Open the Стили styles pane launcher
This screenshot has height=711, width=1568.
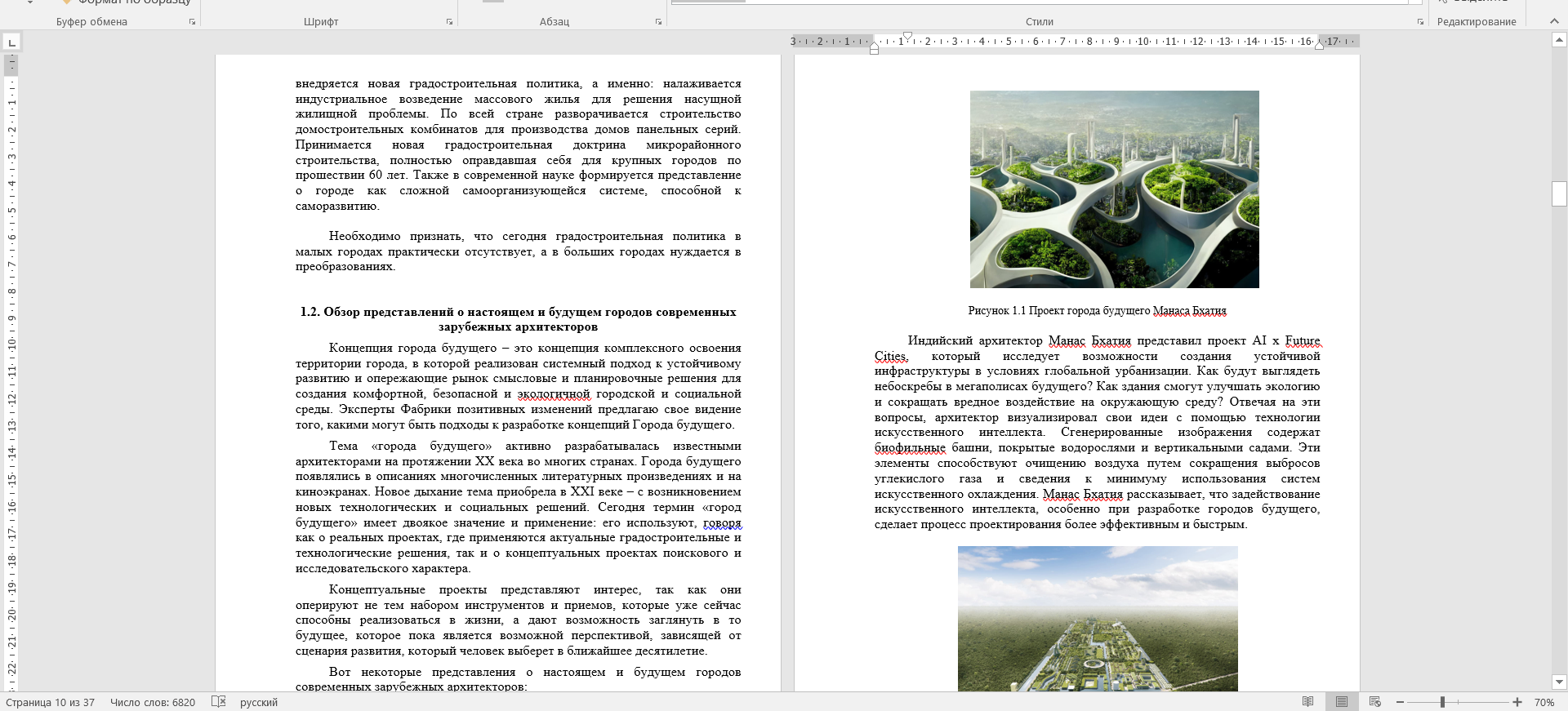[x=1420, y=22]
